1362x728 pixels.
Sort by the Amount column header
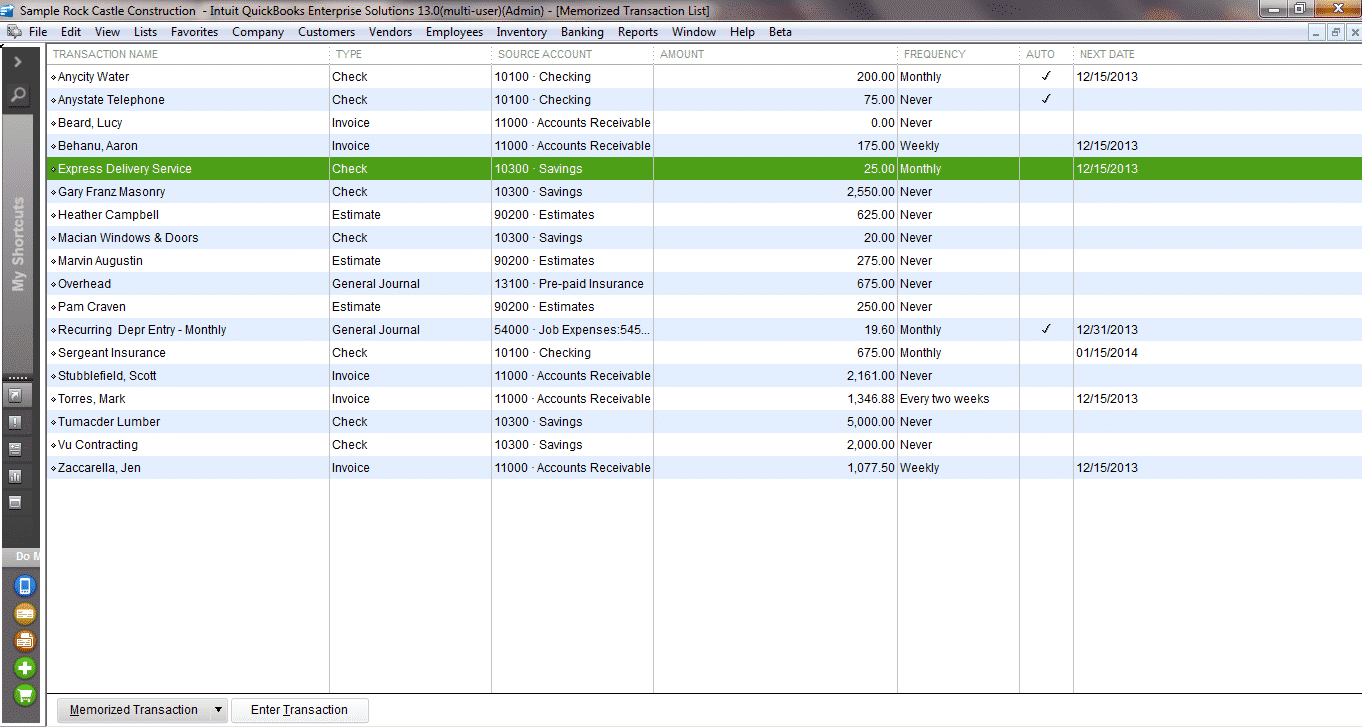pyautogui.click(x=775, y=54)
